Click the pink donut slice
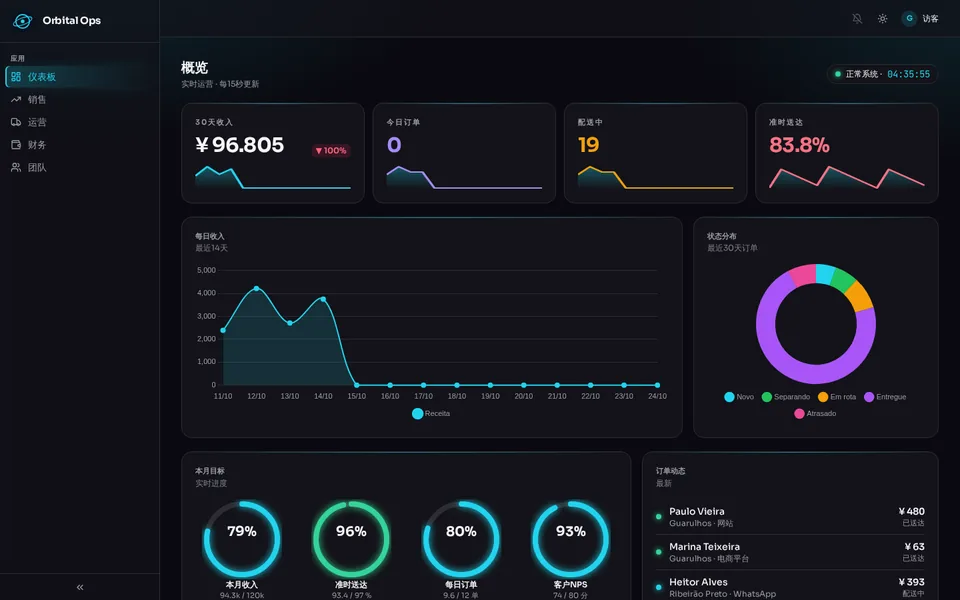Viewport: 960px width, 600px height. 802,275
